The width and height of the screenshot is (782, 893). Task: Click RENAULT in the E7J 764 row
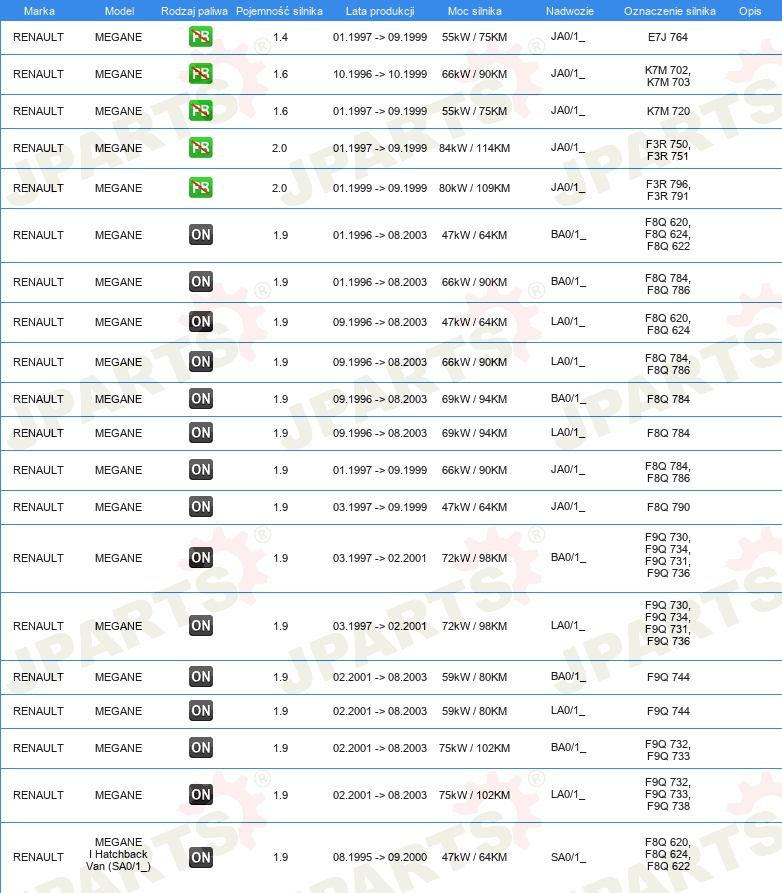tap(38, 37)
